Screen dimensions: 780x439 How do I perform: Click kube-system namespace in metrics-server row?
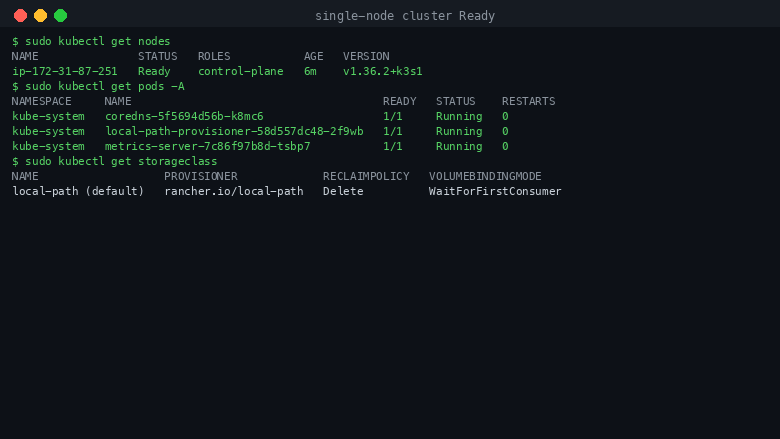[48, 146]
